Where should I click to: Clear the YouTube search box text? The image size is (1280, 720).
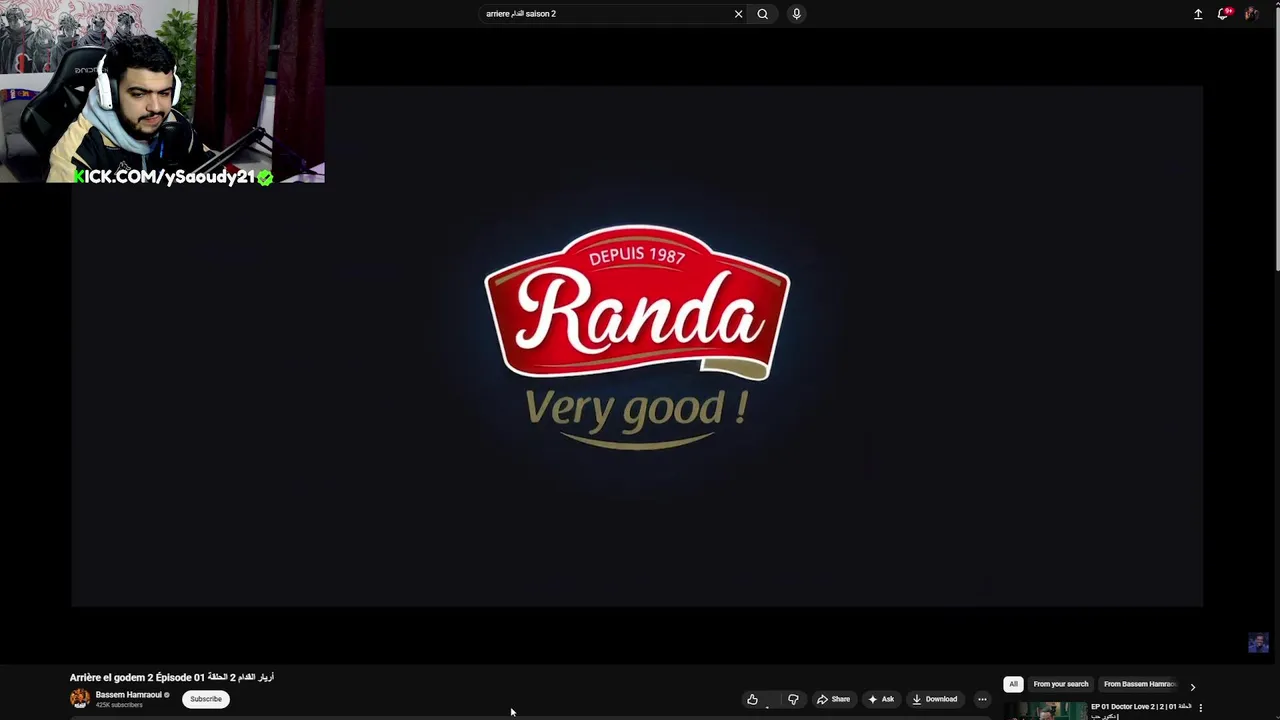(738, 14)
